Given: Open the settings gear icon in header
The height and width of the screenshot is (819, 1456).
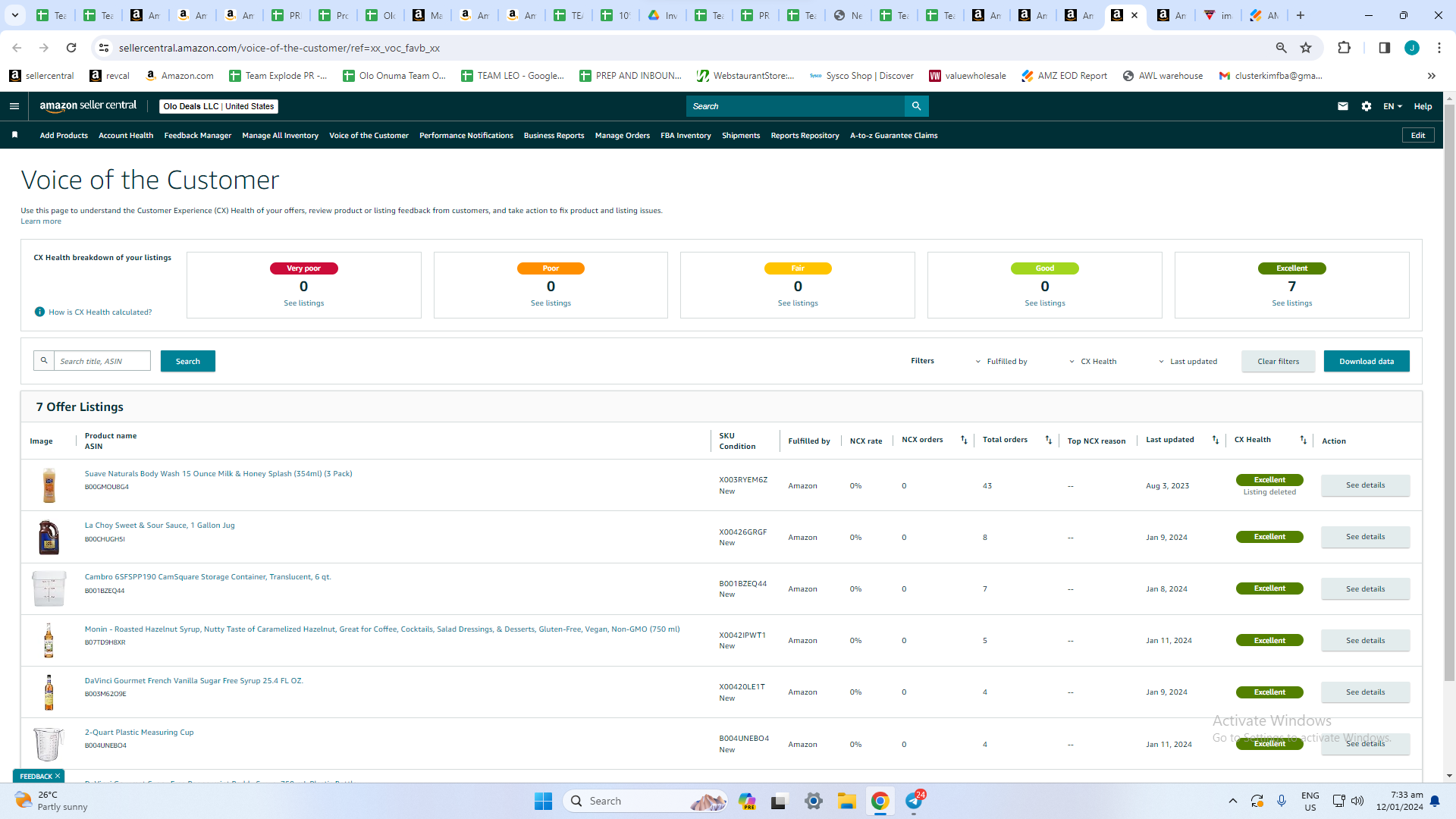Looking at the screenshot, I should click(1367, 106).
